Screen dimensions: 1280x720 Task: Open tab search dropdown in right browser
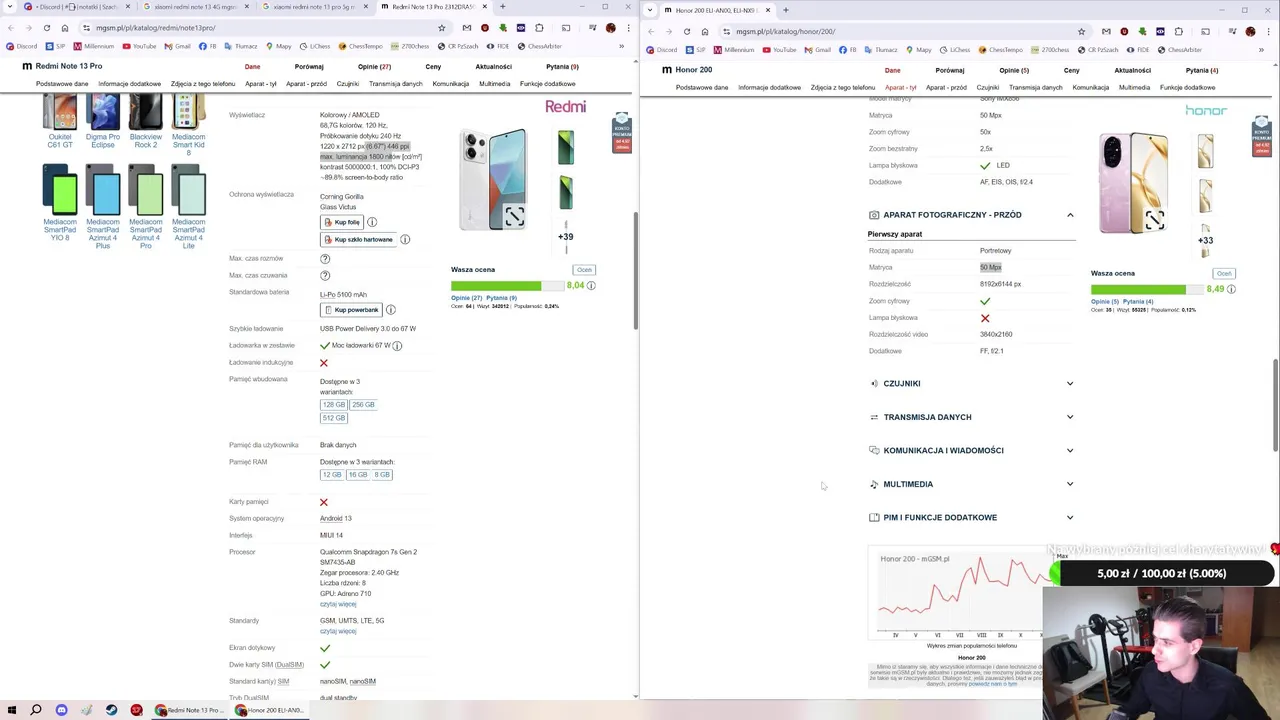tap(651, 10)
